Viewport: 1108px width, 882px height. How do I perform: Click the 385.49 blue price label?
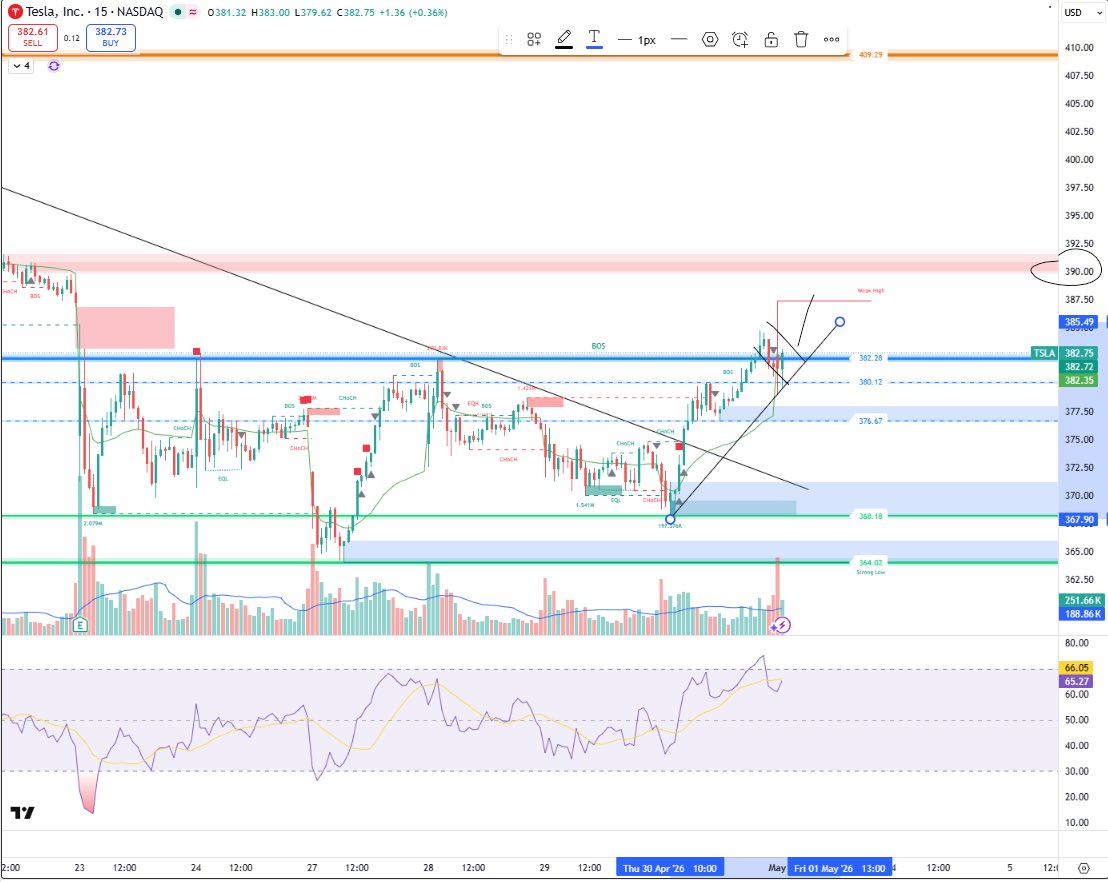tap(1078, 322)
